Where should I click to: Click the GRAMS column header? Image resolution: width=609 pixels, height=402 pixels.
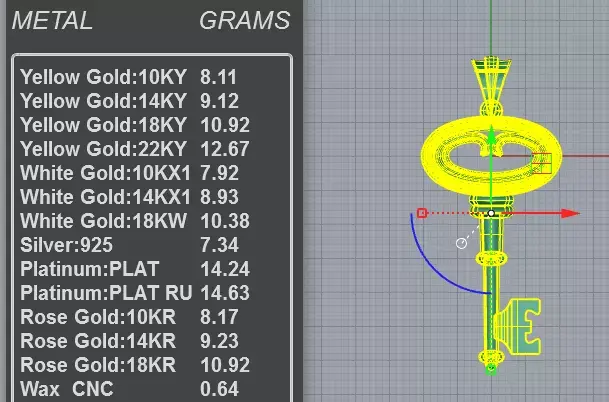(245, 21)
